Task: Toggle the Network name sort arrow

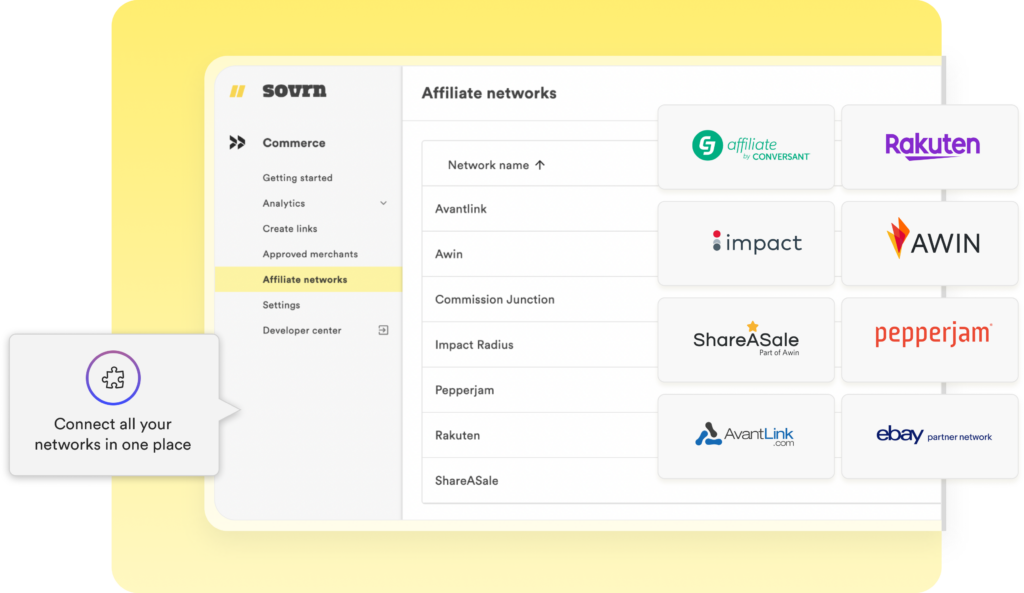Action: click(x=540, y=165)
